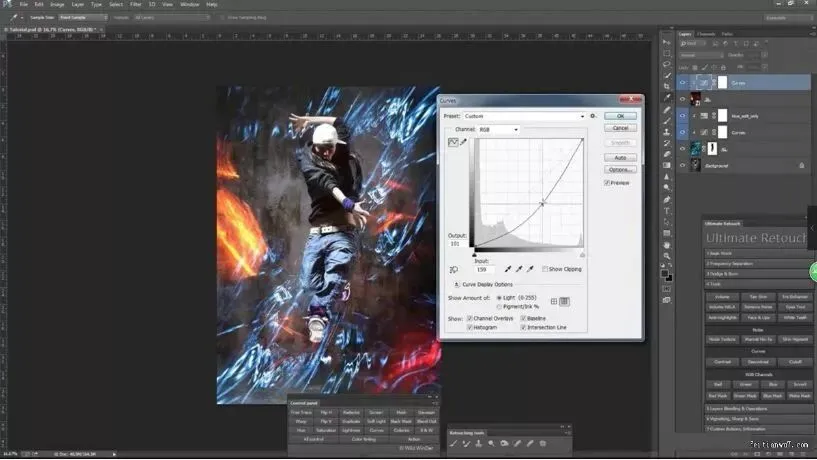The image size is (817, 460).
Task: Click the Options... button in Curves
Action: click(620, 169)
